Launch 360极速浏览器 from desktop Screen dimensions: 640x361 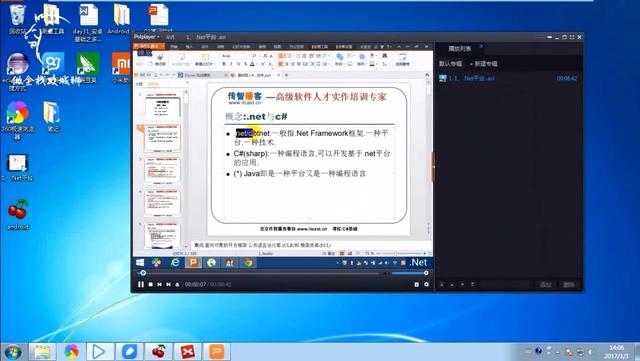click(x=18, y=120)
